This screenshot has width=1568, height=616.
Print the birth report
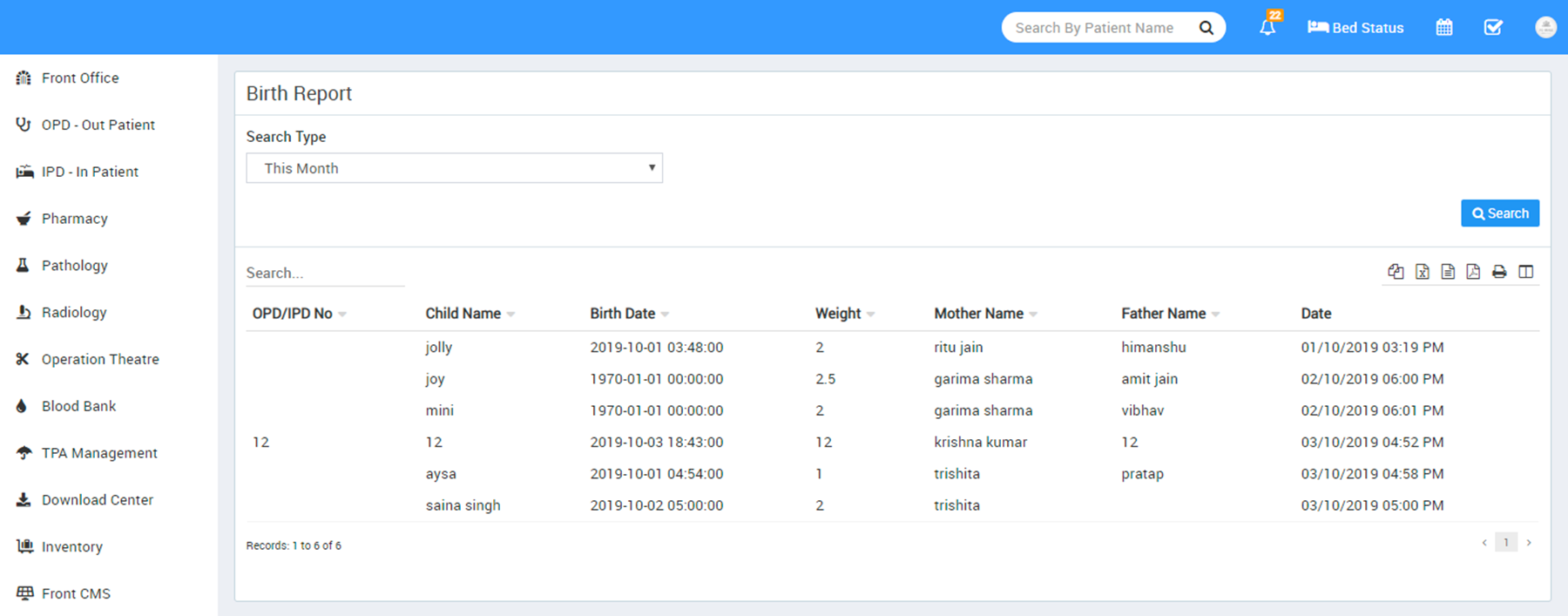1499,272
